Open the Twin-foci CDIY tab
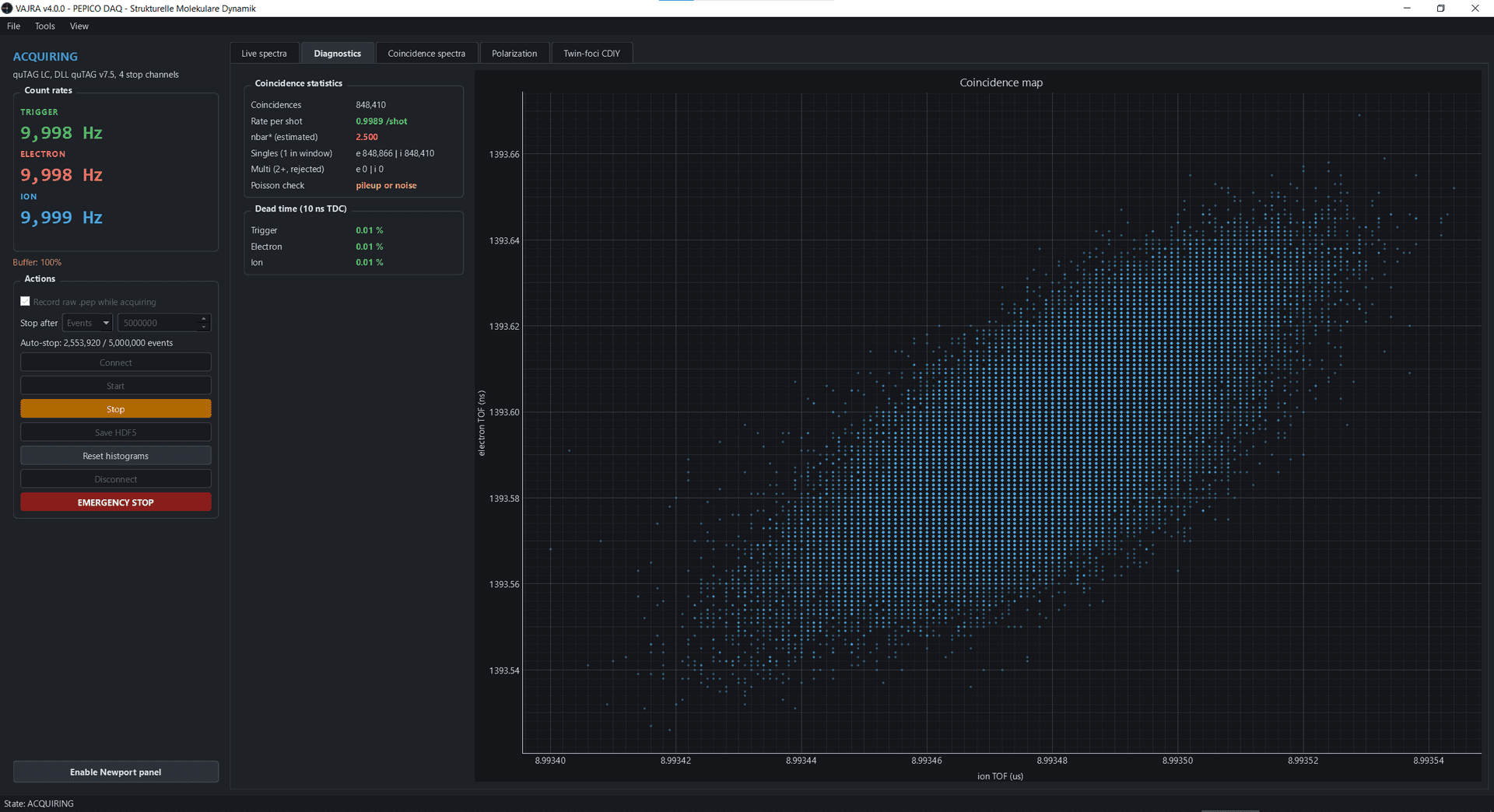Viewport: 1494px width, 812px height. click(591, 54)
